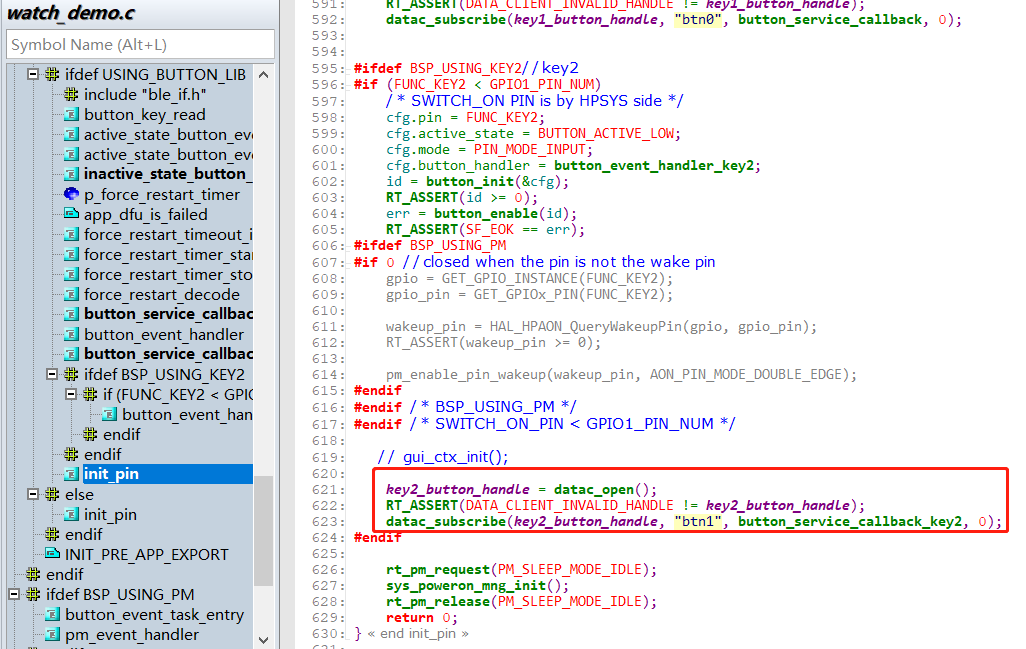This screenshot has height=649, width=1026.
Task: Click the prototype icon beside app_dfu_is_failed
Action: pyautogui.click(x=71, y=215)
